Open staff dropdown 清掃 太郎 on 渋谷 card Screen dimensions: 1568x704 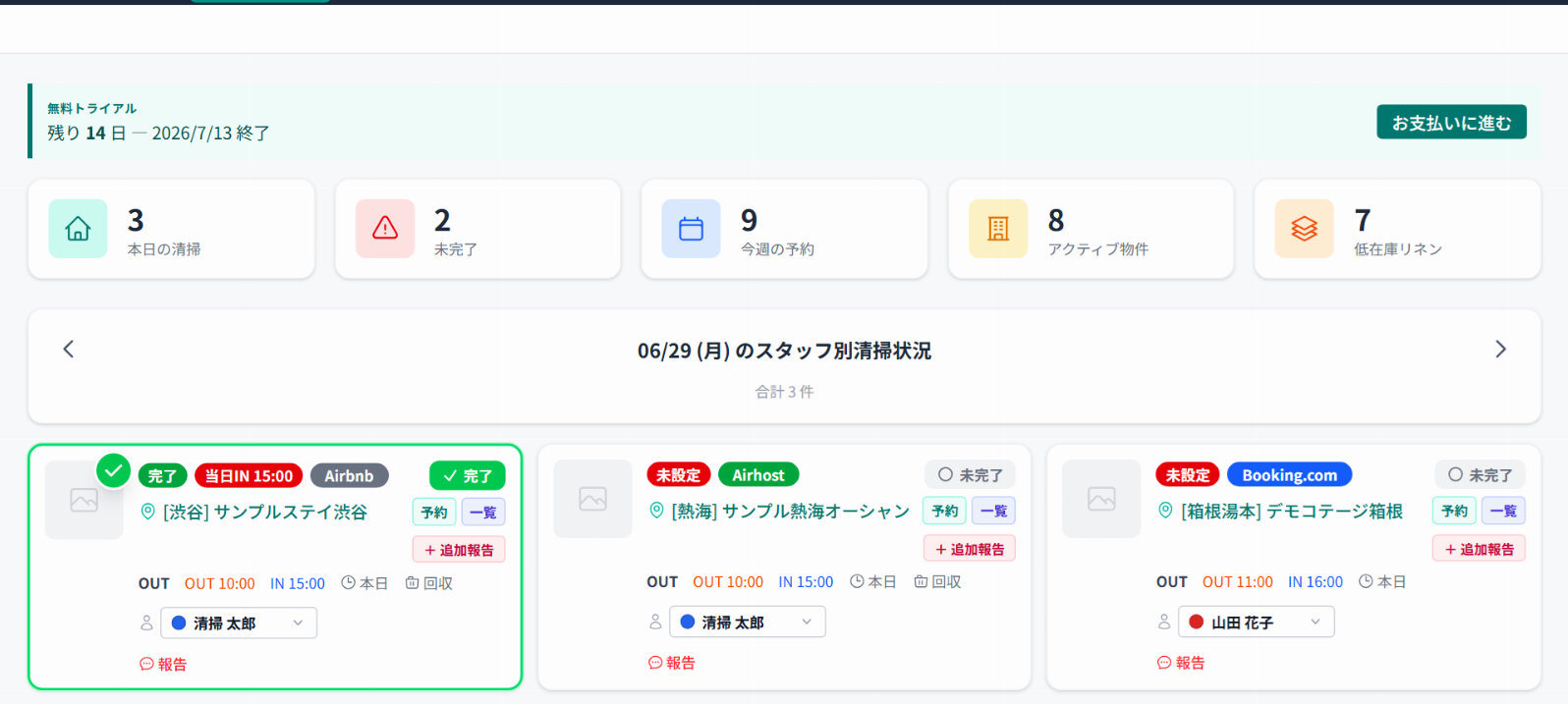239,623
